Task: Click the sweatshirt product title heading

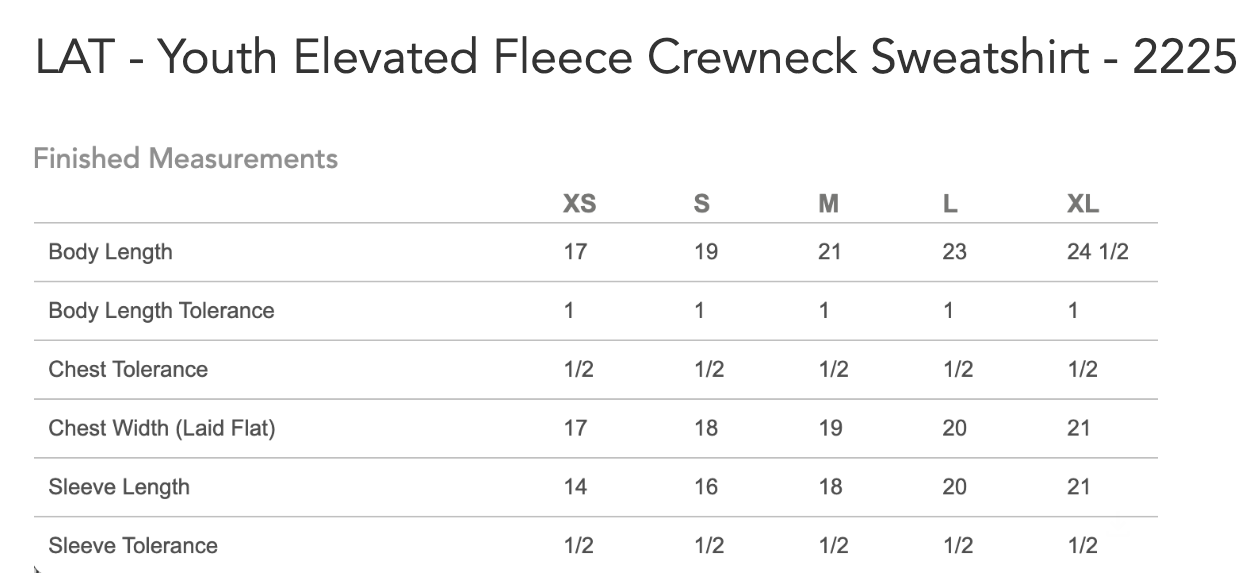Action: (x=636, y=60)
